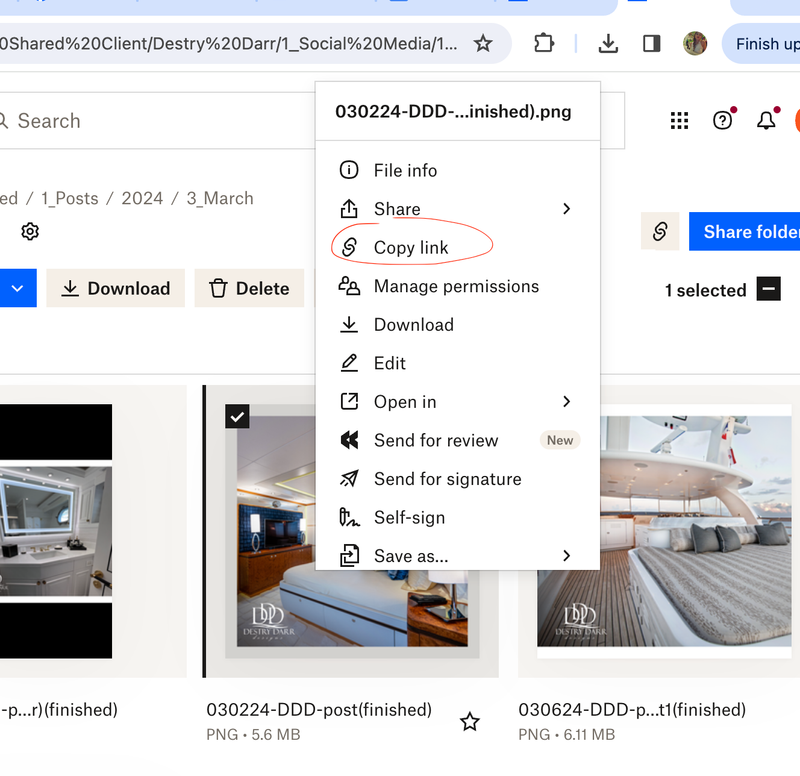Click the folder settings gear icon

pyautogui.click(x=30, y=232)
